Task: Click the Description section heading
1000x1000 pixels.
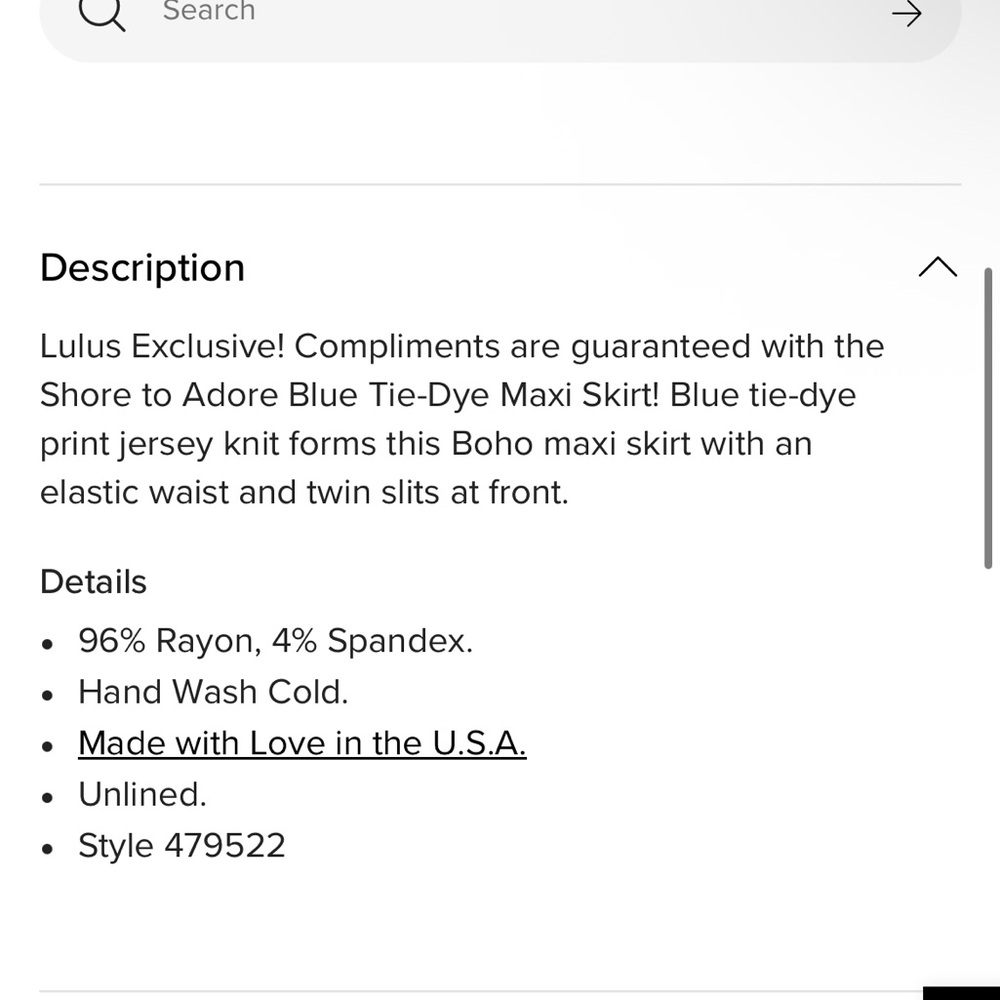Action: tap(142, 268)
